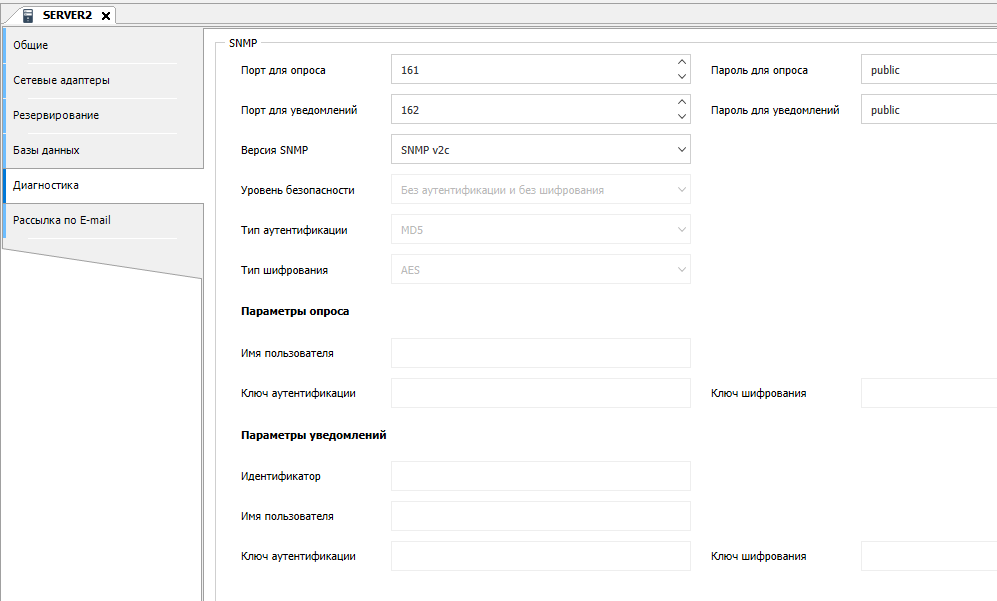The height and width of the screenshot is (601, 997).
Task: Click the Пароль для опроса field
Action: click(x=927, y=70)
